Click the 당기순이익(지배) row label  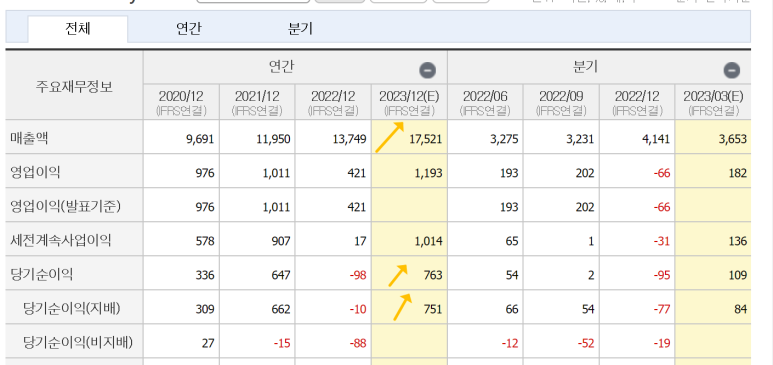(72, 309)
